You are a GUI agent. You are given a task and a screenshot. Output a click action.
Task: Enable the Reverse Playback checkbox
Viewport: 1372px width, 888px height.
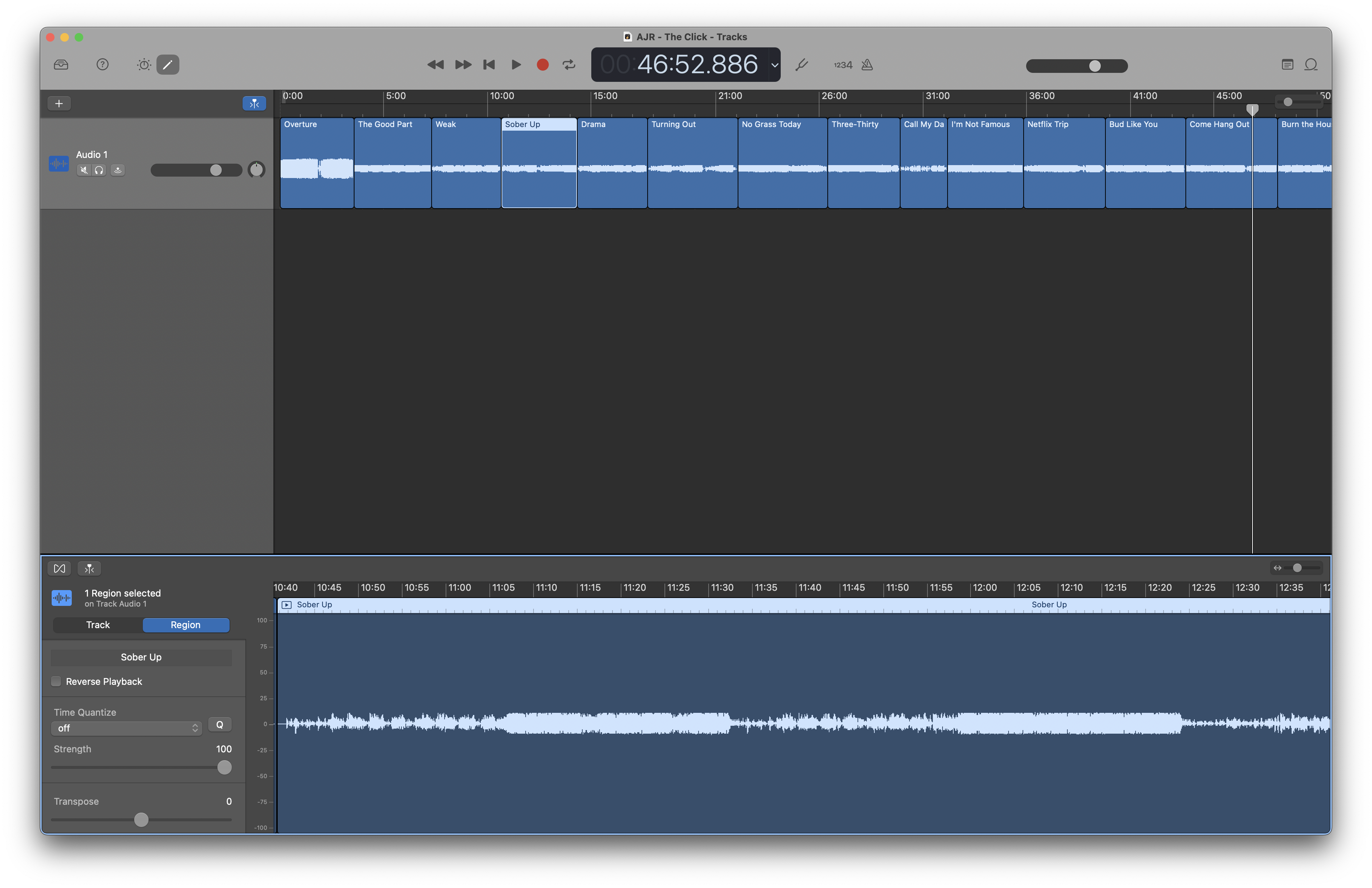coord(56,681)
